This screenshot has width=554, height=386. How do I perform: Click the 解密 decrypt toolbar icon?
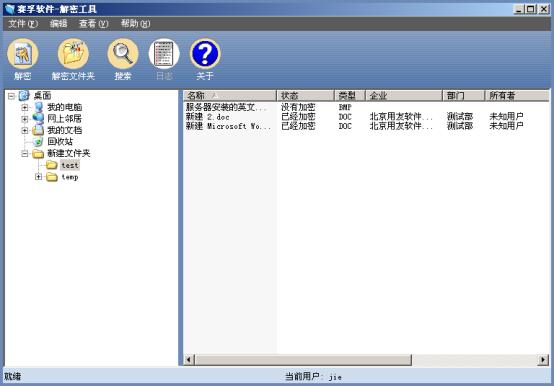click(23, 54)
